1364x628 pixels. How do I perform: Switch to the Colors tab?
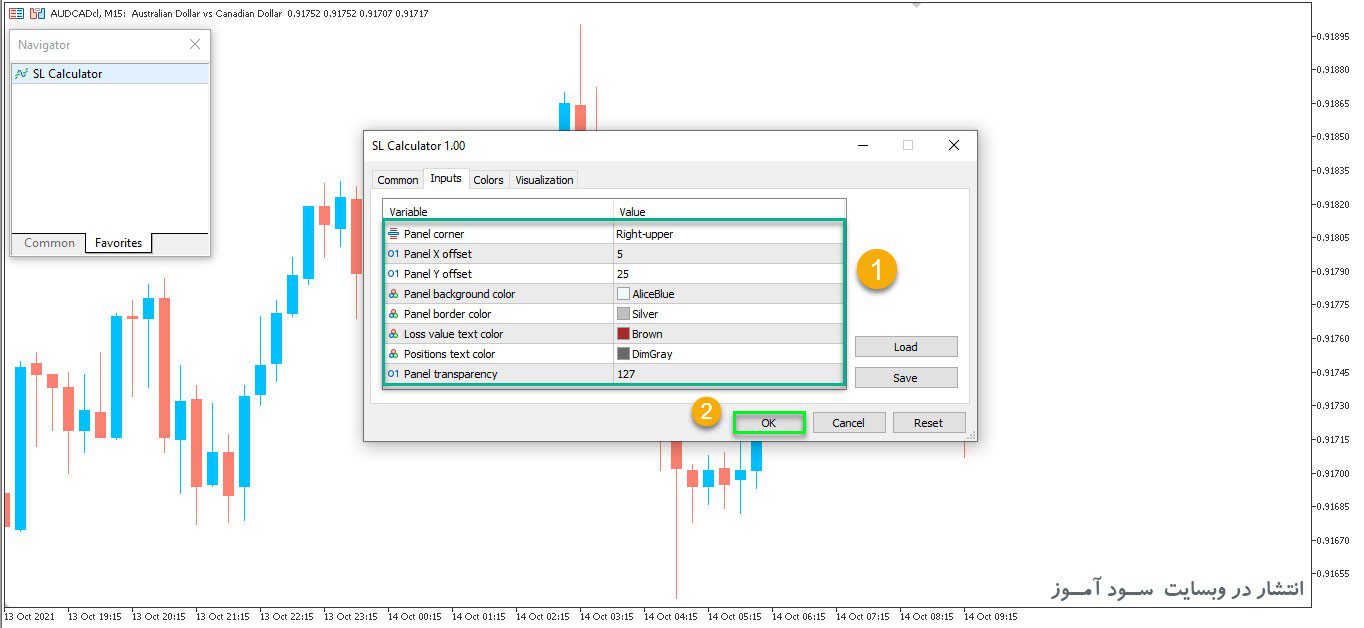(x=488, y=180)
